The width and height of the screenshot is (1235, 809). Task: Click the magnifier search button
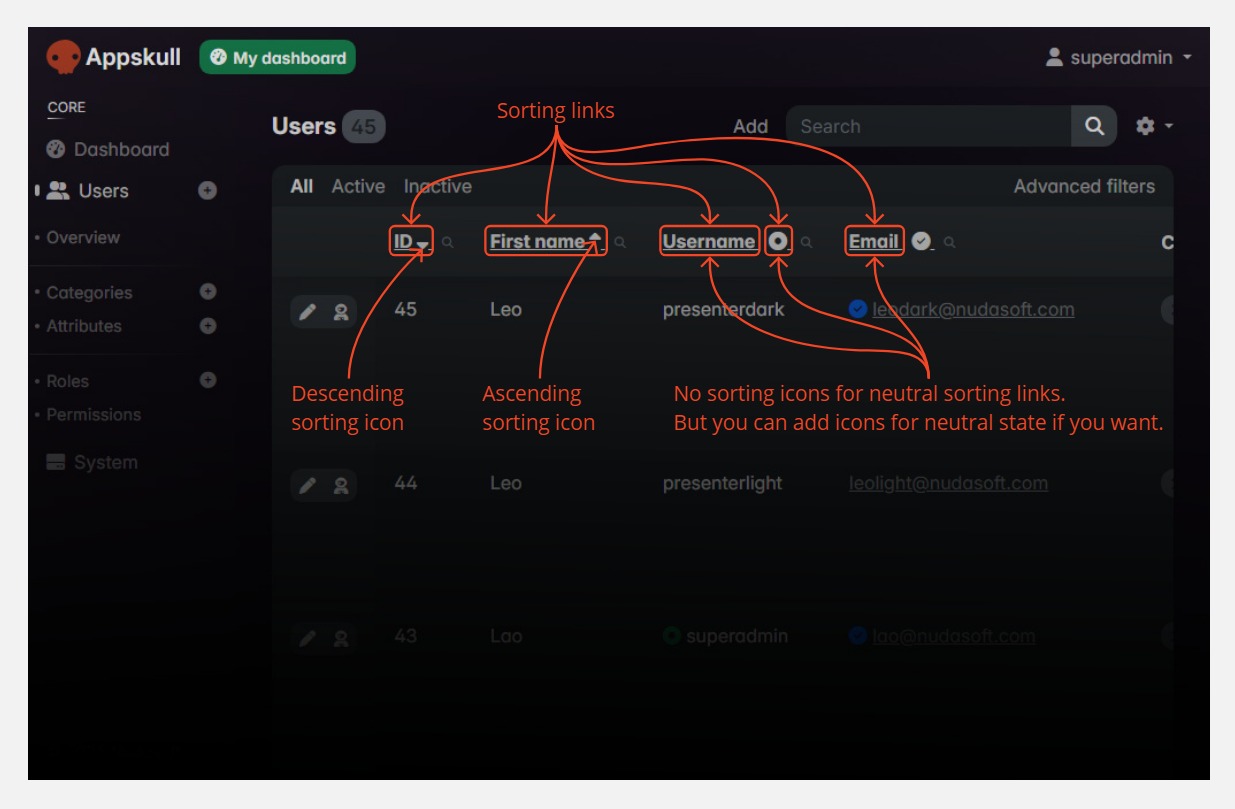click(x=1094, y=126)
